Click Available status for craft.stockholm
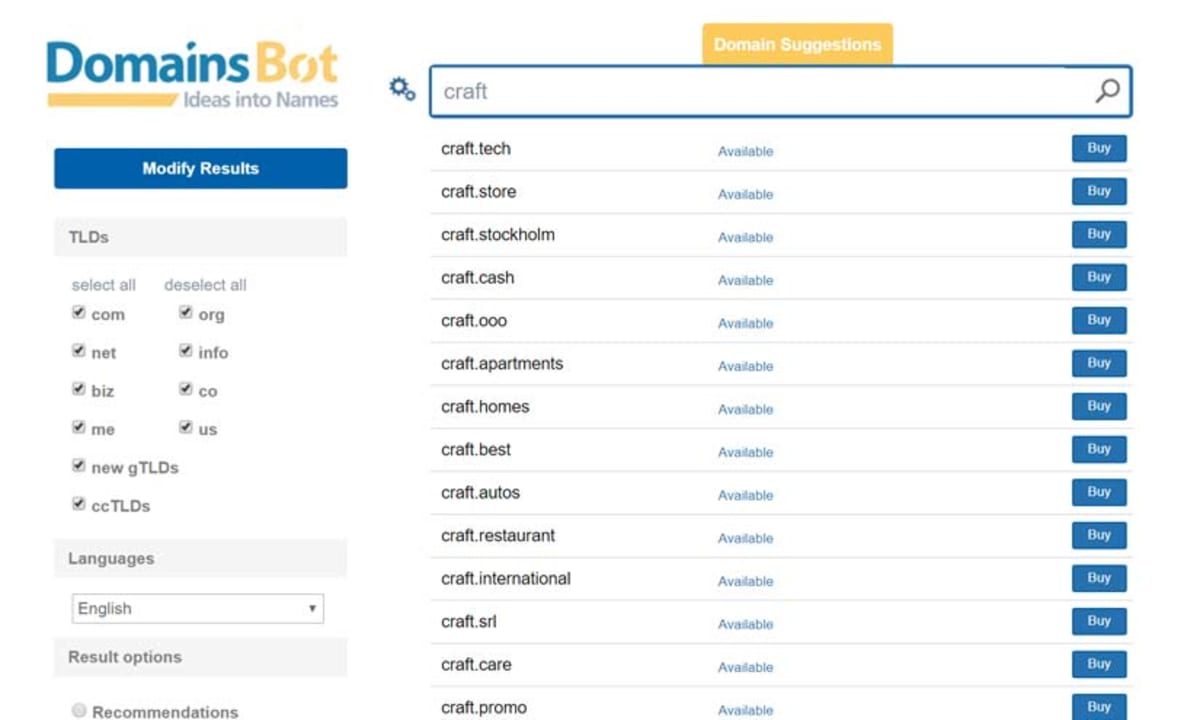The height and width of the screenshot is (720, 1200). [x=746, y=237]
